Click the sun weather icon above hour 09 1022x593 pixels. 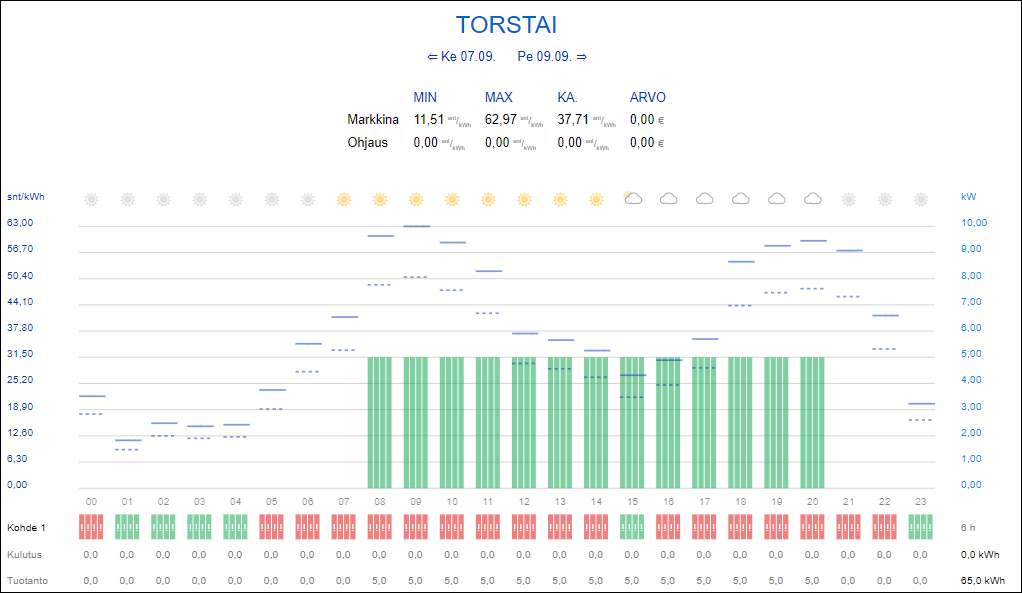pyautogui.click(x=416, y=199)
